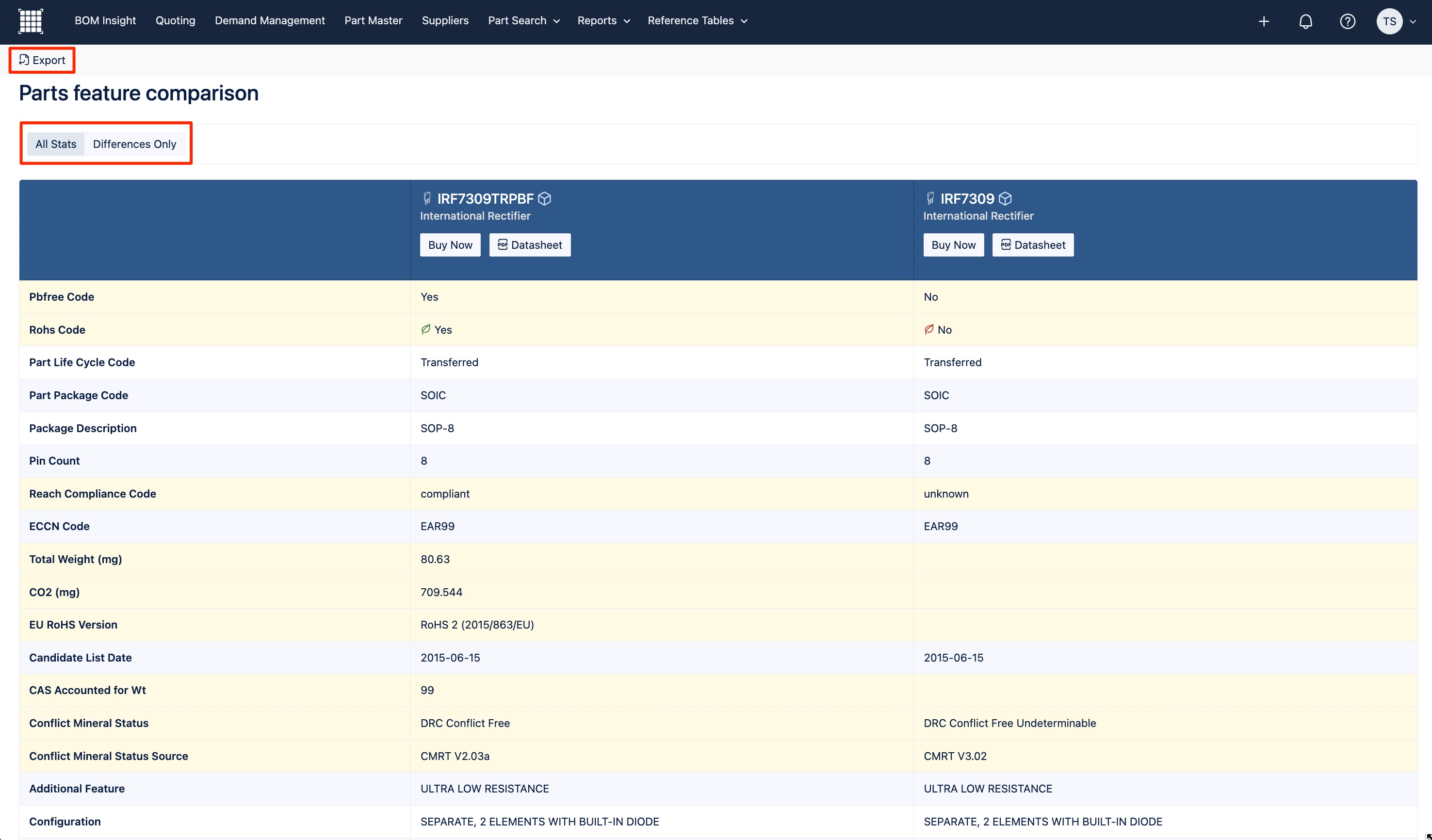
Task: Click the red RoHS leaf icon
Action: pyautogui.click(x=929, y=329)
